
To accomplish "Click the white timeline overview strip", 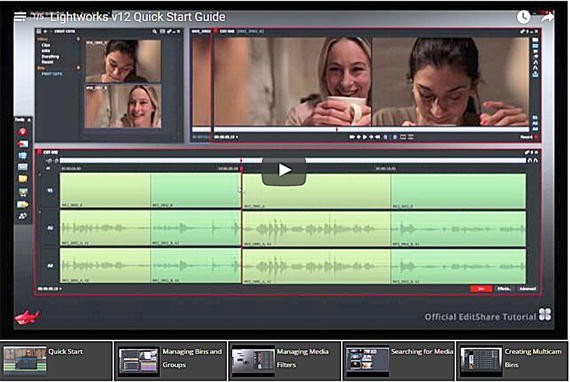I will click(x=293, y=160).
